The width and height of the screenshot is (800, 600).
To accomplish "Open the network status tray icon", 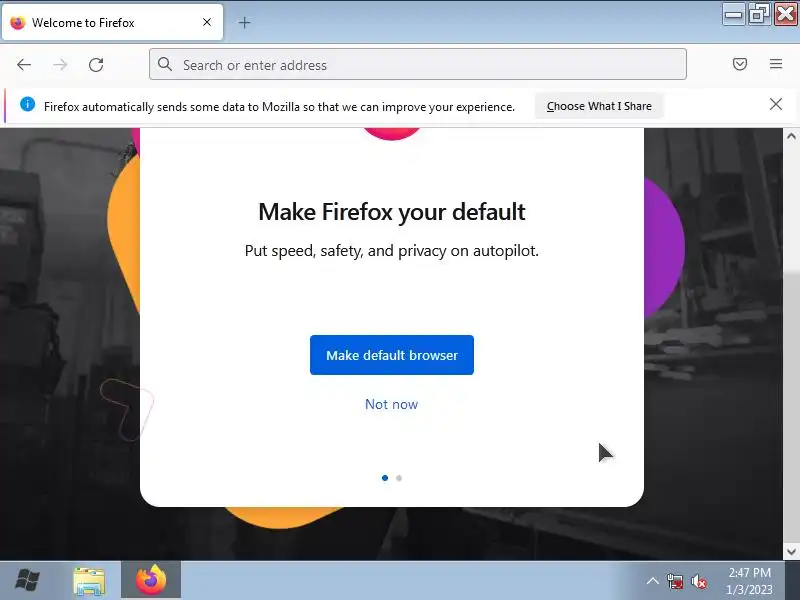I will click(674, 581).
